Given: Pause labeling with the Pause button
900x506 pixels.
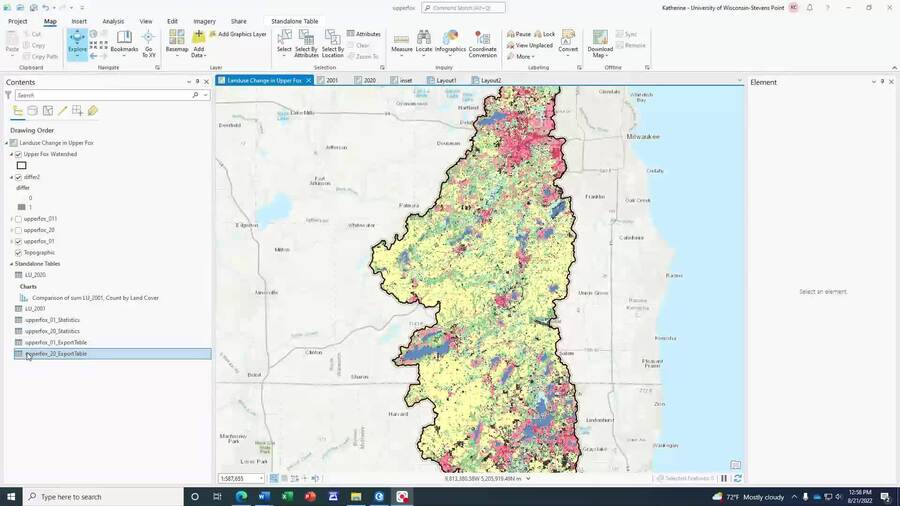Looking at the screenshot, I should click(x=519, y=34).
